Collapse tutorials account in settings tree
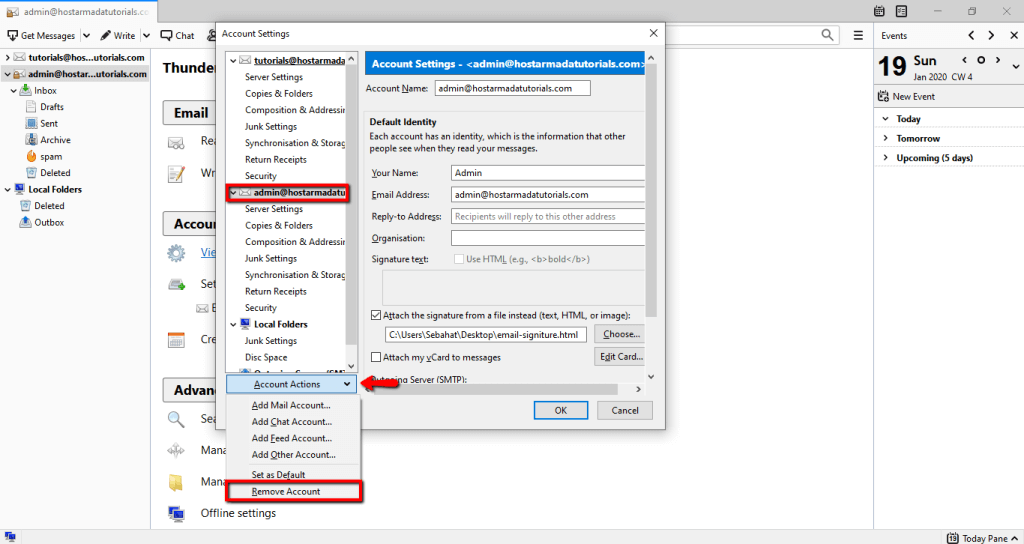Screen dimensions: 1024x544 (x=233, y=60)
